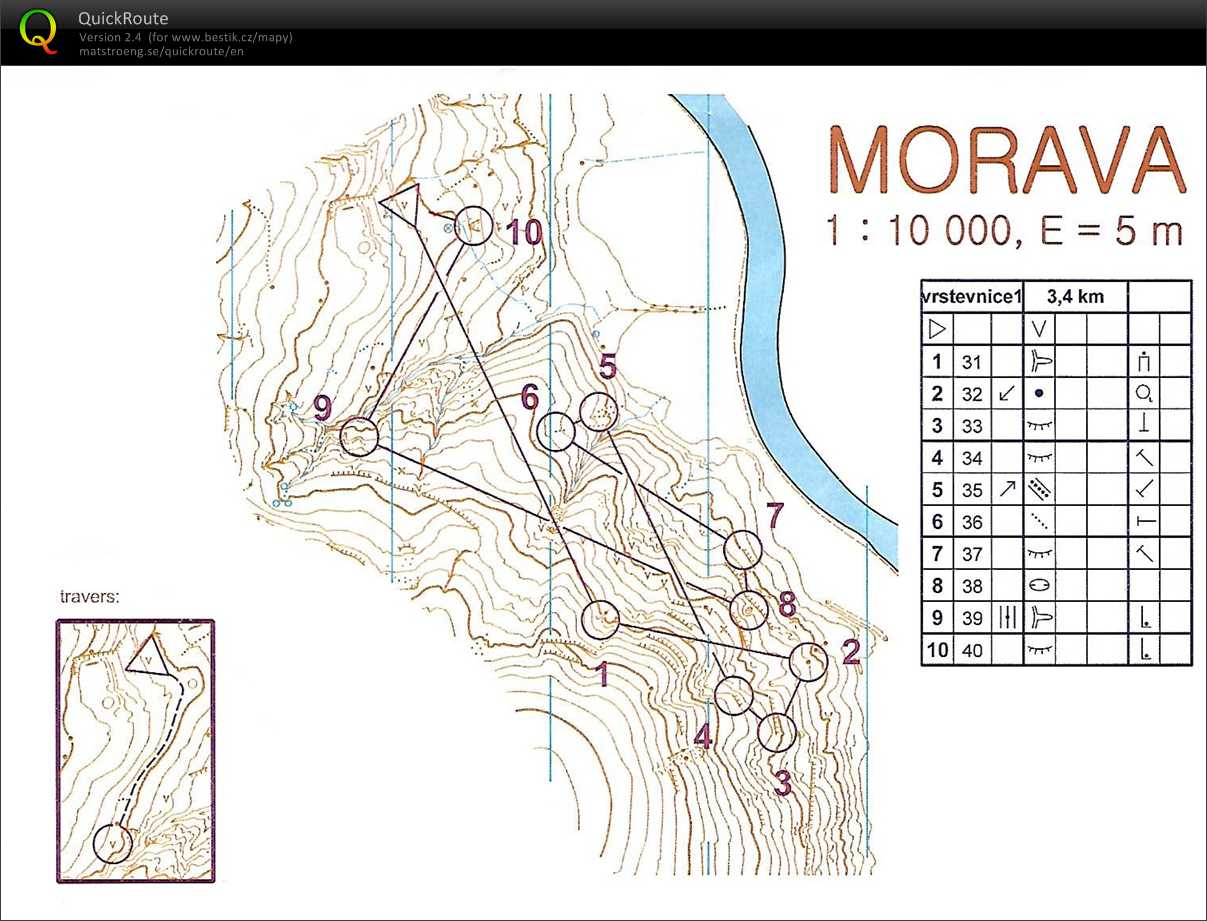The width and height of the screenshot is (1207, 921).
Task: Select control code 35 in the description table
Action: [x=972, y=490]
